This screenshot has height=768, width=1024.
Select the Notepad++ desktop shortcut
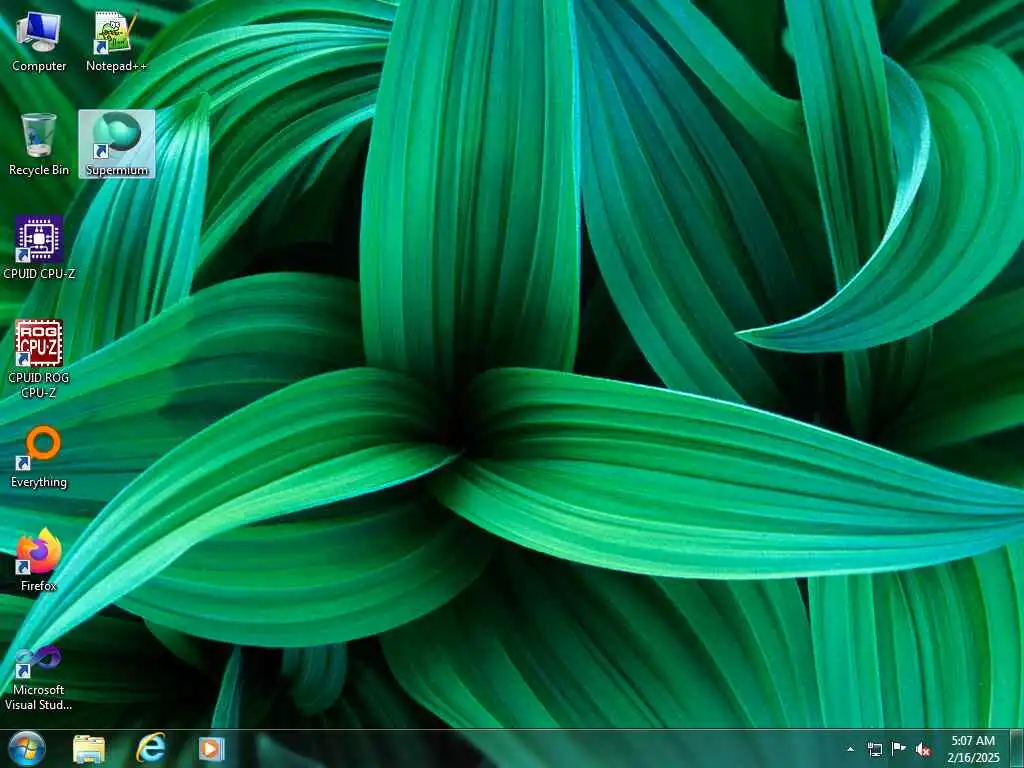(116, 41)
